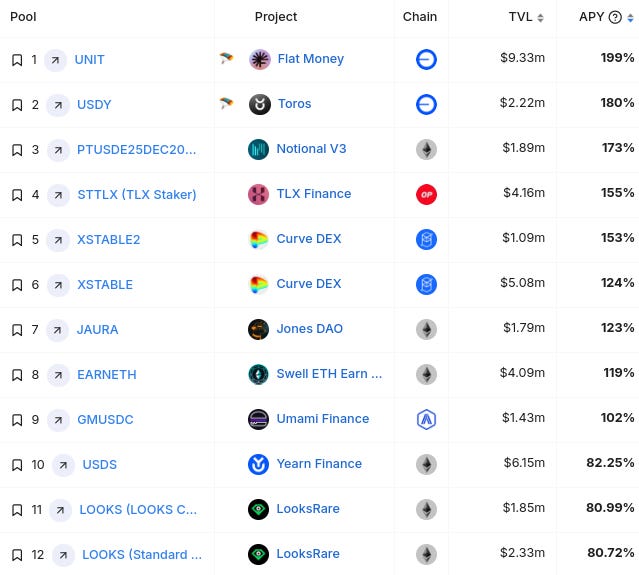Open external link arrow for UNIT pool
The width and height of the screenshot is (639, 575).
pos(55,60)
